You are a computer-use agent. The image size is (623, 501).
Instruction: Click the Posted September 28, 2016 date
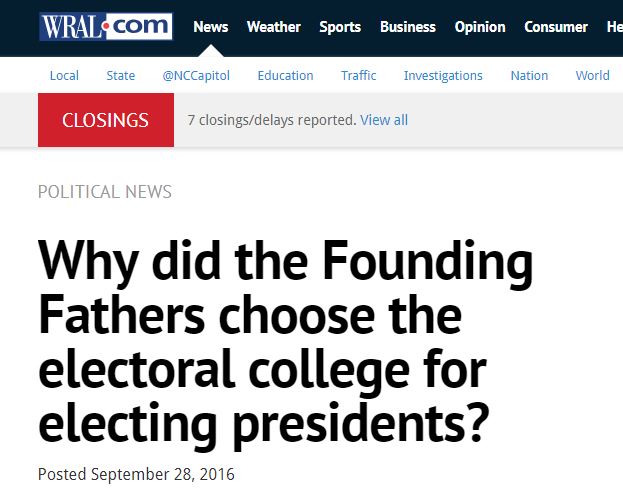tap(136, 474)
